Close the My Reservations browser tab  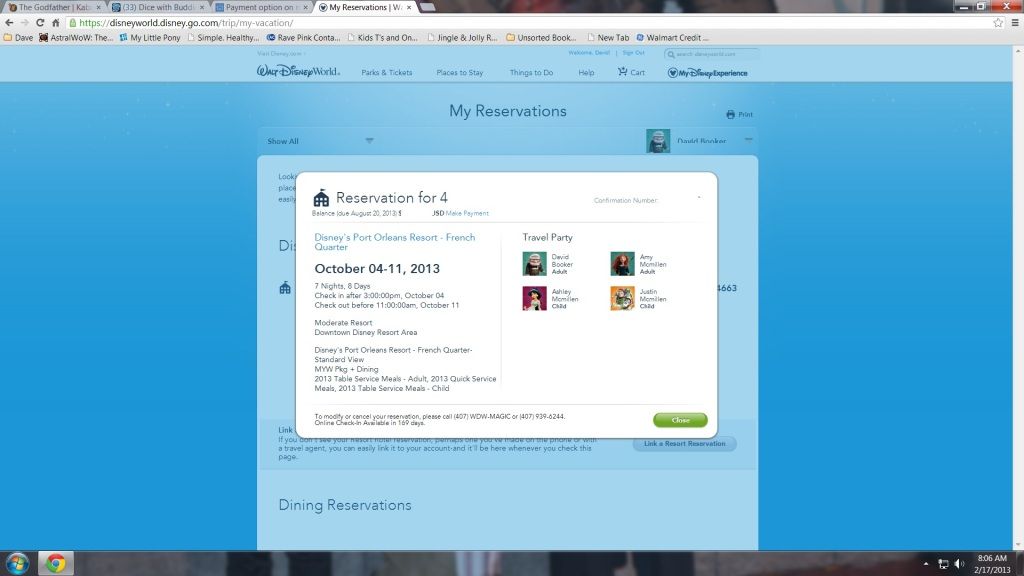(x=409, y=7)
